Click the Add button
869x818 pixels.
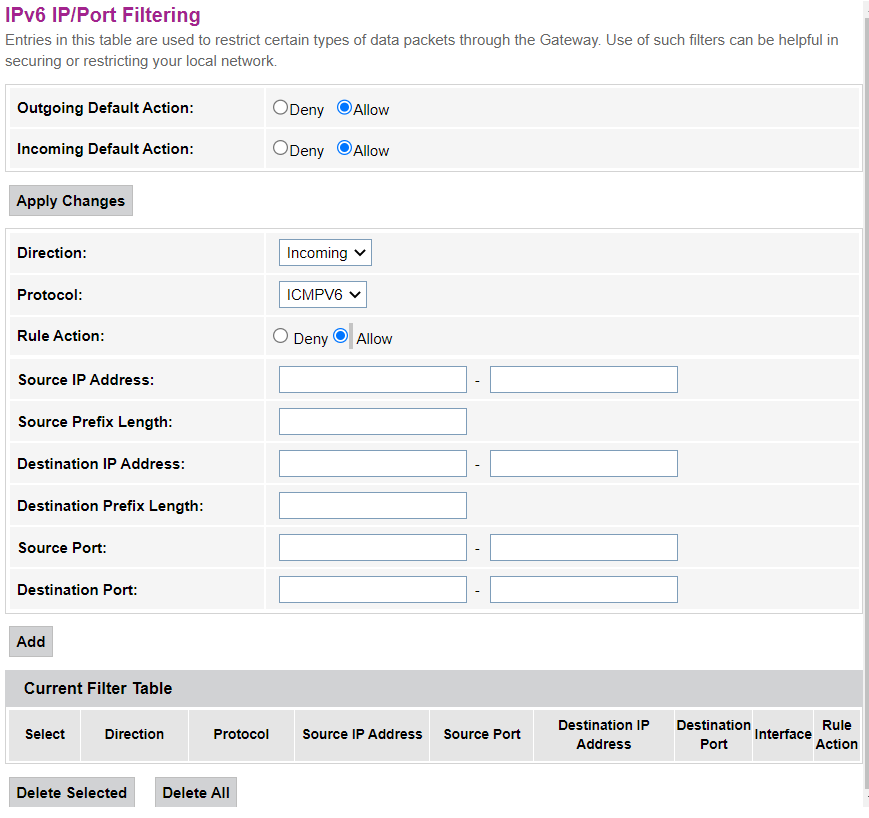pyautogui.click(x=31, y=642)
